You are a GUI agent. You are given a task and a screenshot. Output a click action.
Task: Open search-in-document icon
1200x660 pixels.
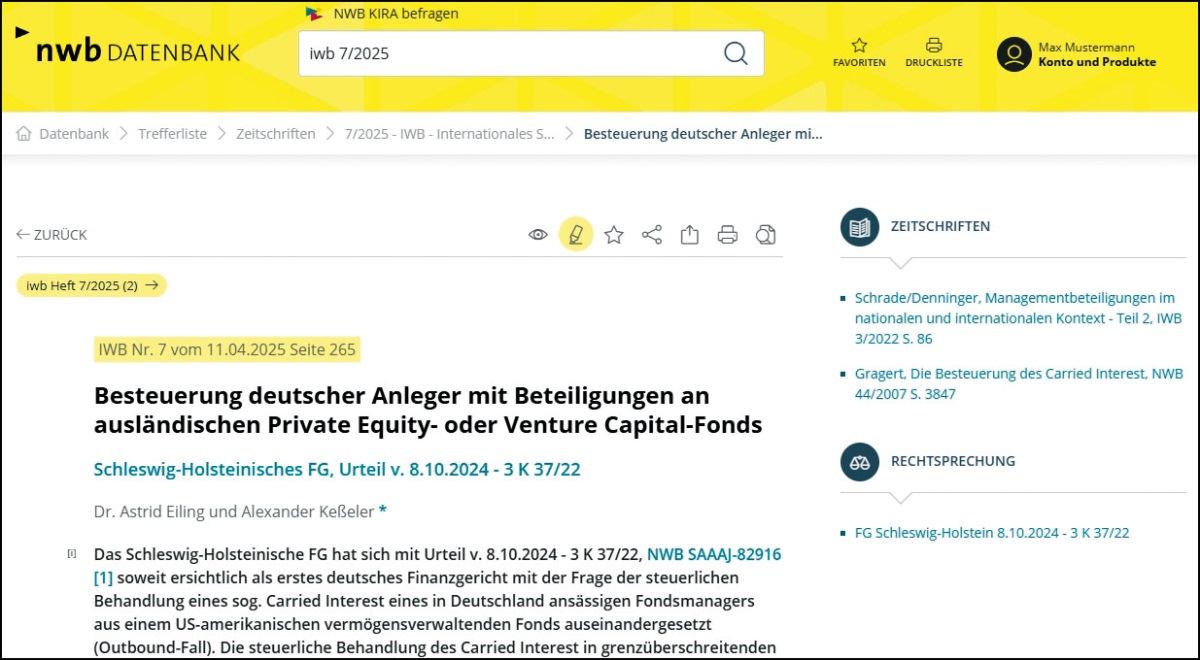click(766, 235)
